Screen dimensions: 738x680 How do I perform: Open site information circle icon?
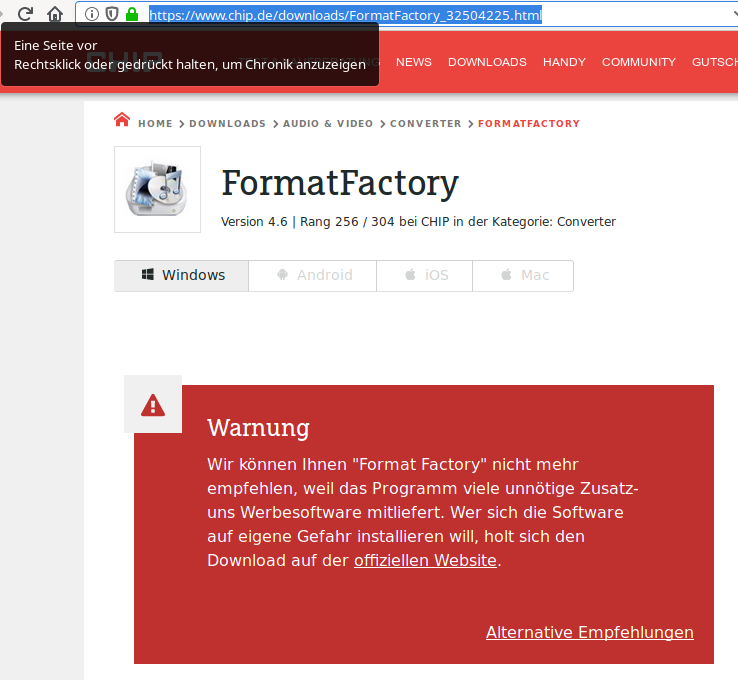click(x=92, y=14)
